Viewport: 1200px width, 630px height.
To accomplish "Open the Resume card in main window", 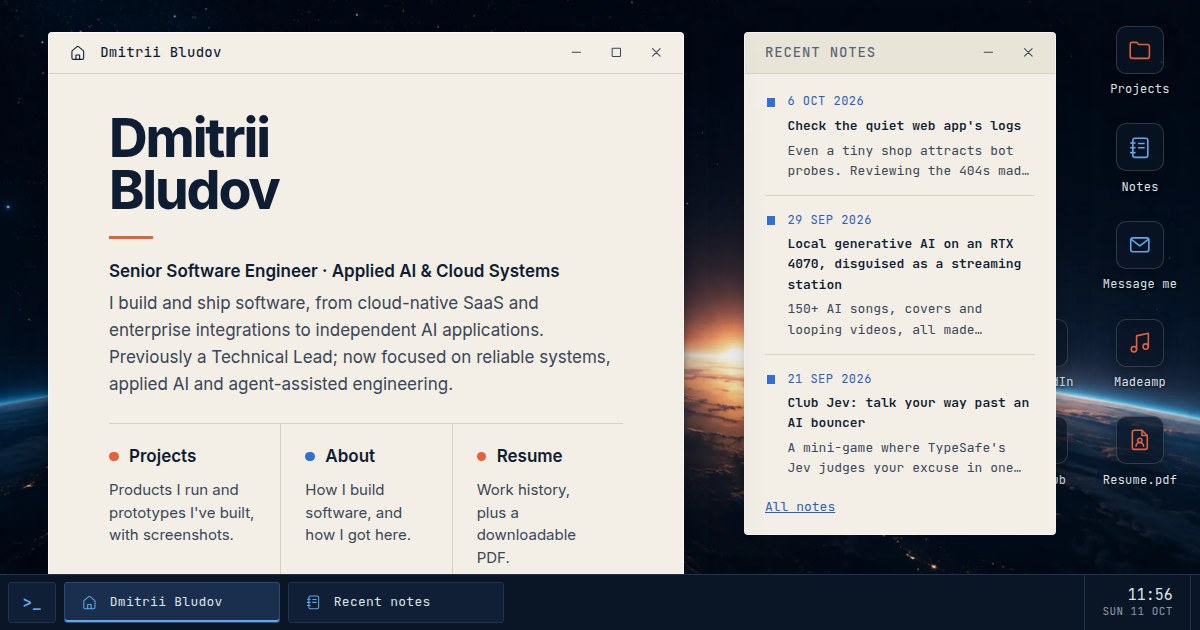I will [538, 498].
